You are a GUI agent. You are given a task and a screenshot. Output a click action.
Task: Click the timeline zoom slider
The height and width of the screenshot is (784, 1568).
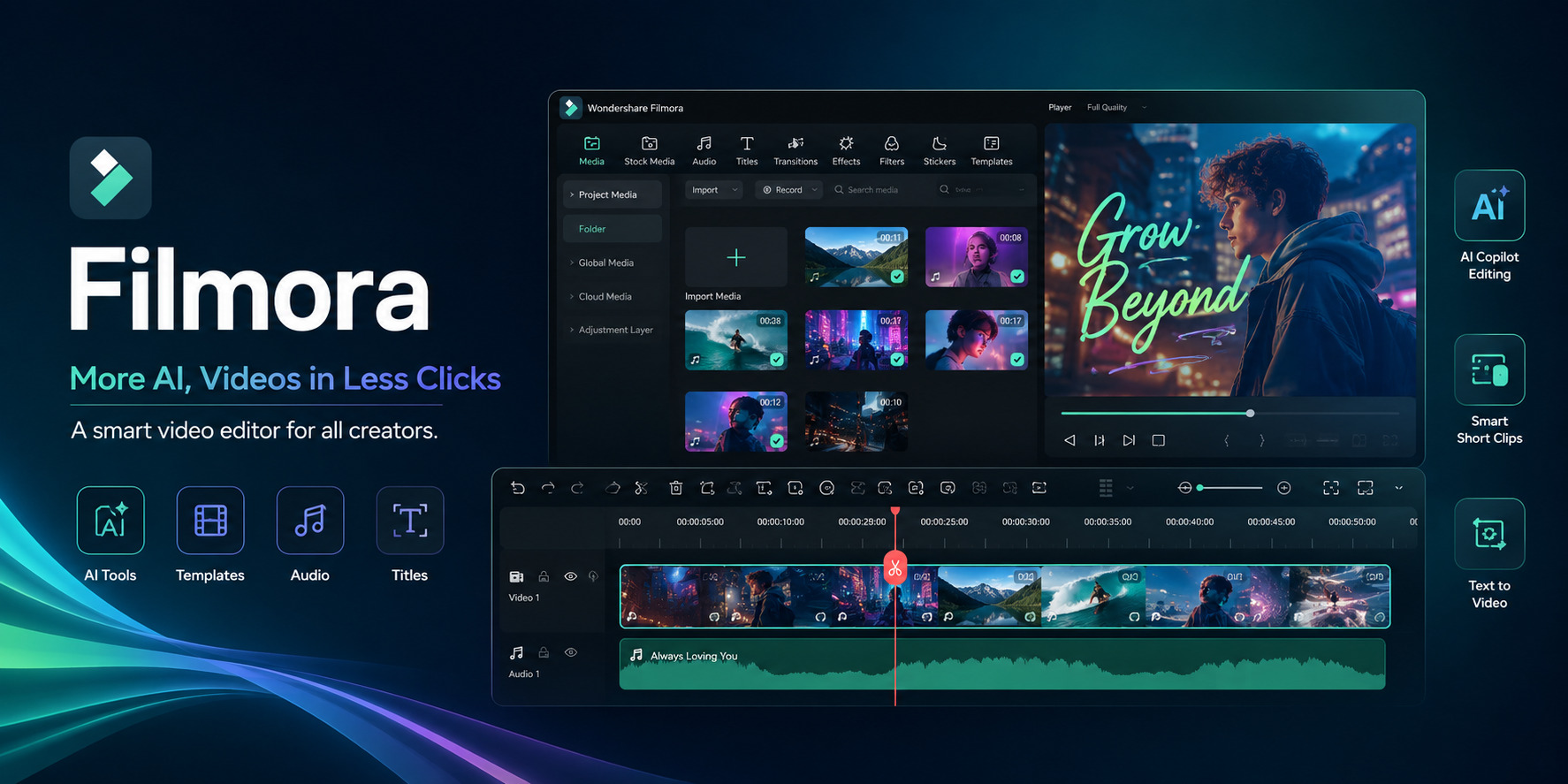click(x=1231, y=488)
